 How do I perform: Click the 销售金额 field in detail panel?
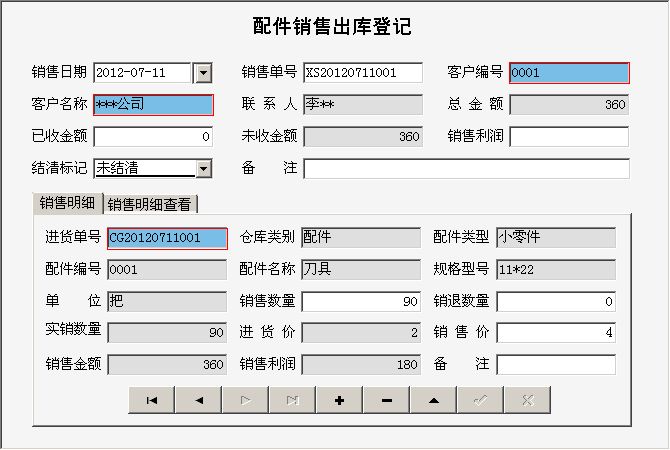pos(167,365)
